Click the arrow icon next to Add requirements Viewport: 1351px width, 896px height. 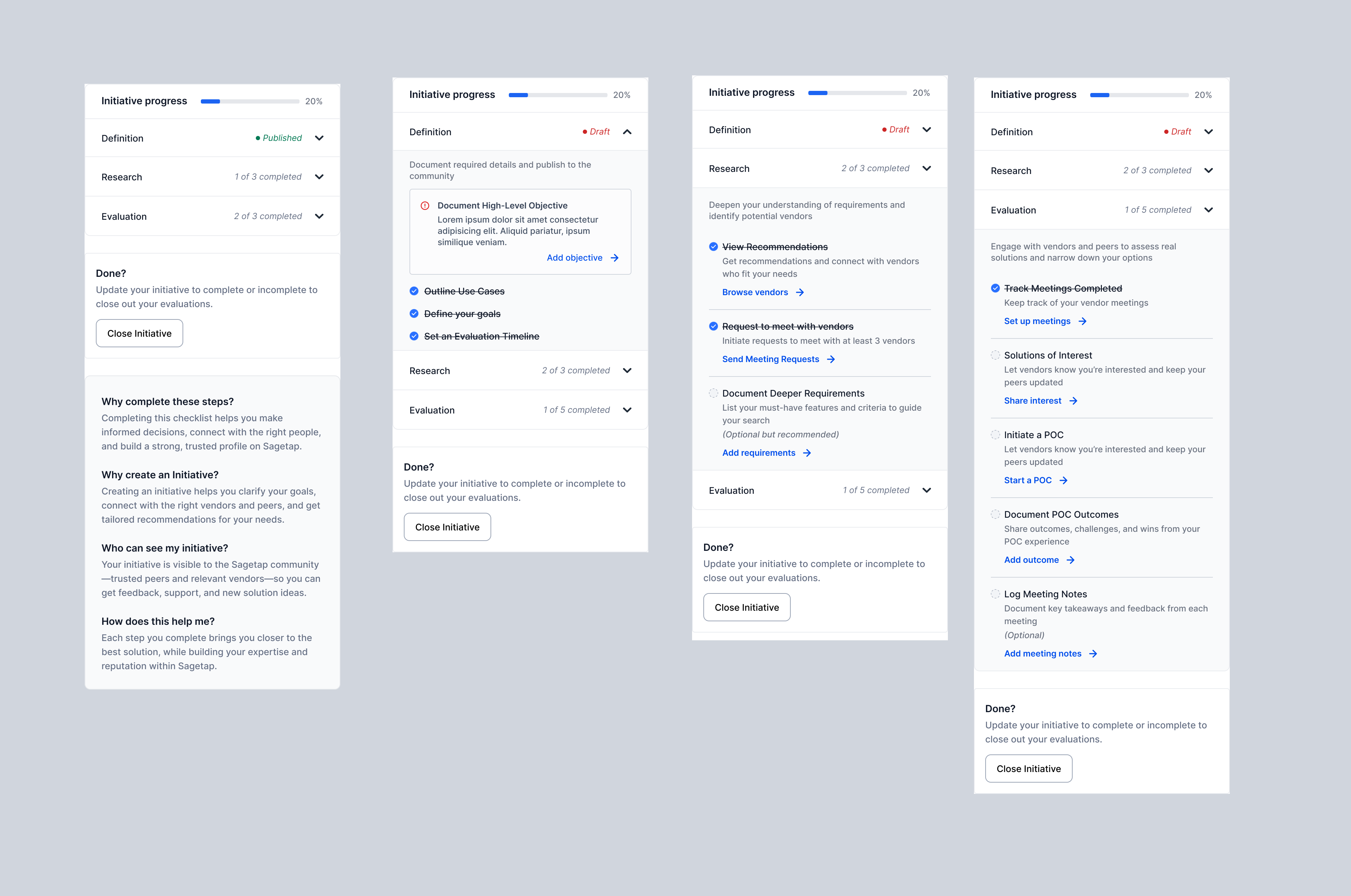(807, 453)
